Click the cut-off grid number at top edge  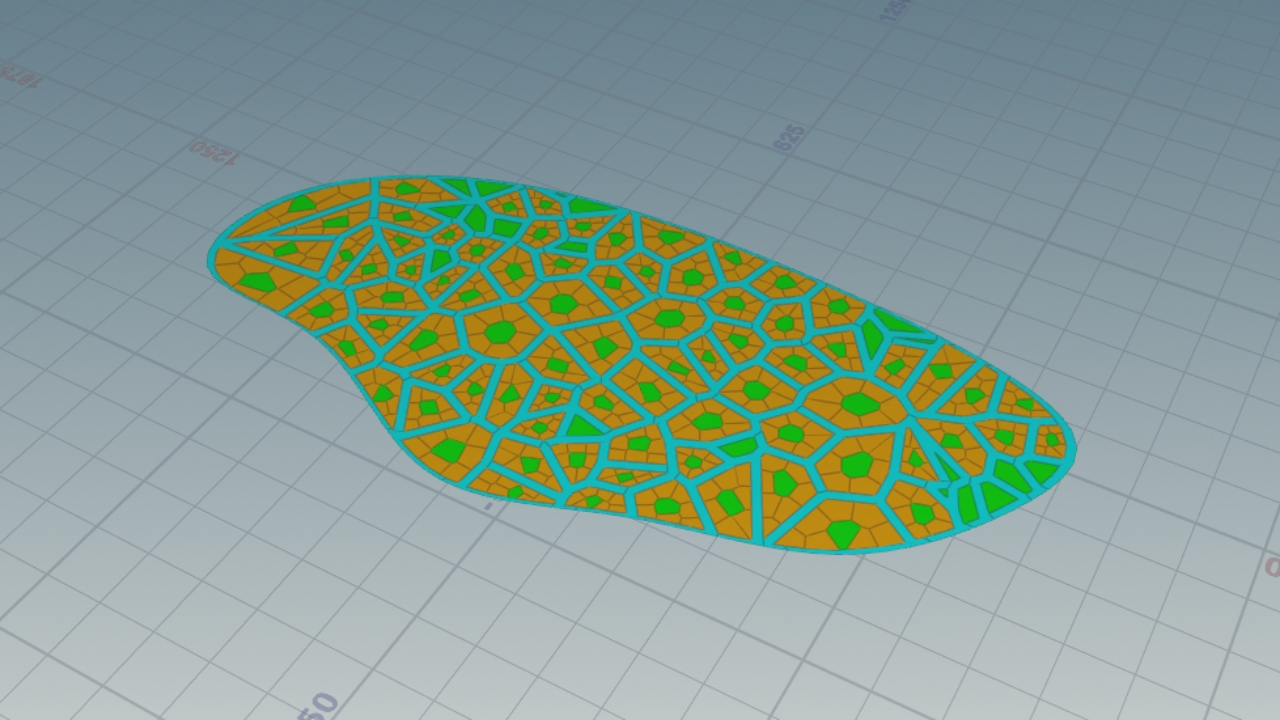(x=894, y=9)
